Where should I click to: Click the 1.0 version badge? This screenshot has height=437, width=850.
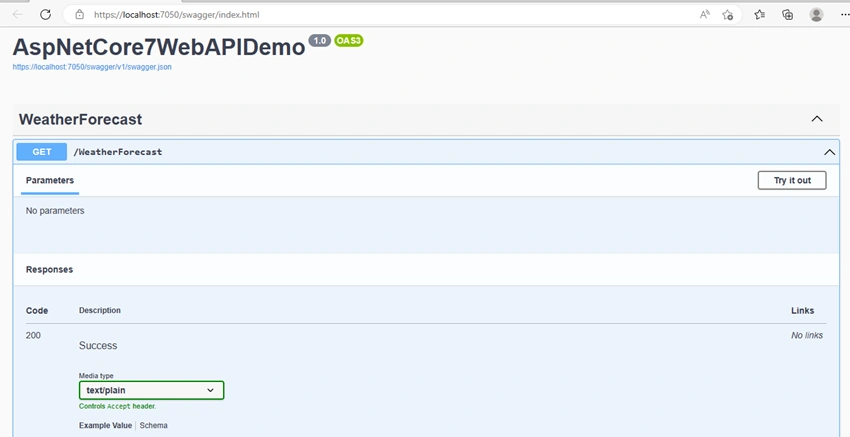tap(320, 41)
